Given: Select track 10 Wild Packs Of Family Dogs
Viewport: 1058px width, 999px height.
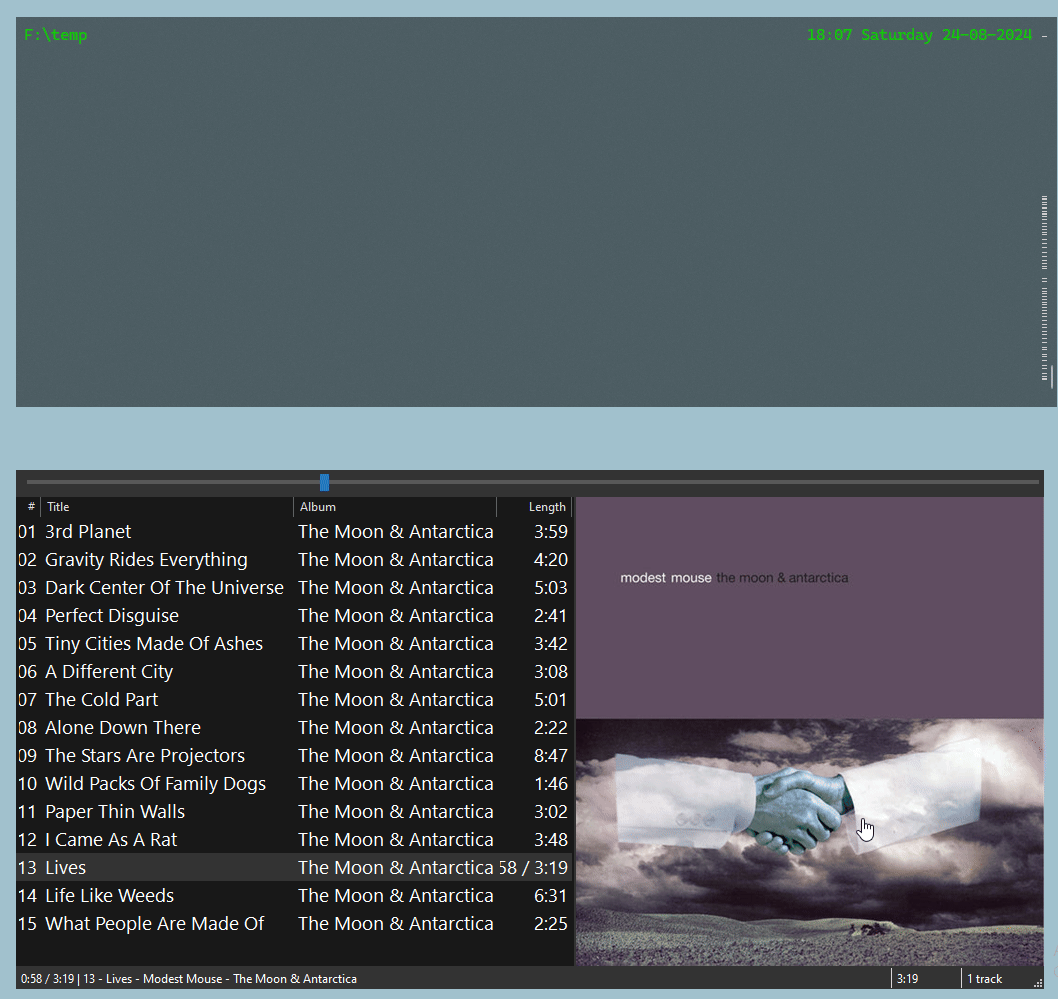Looking at the screenshot, I should (x=294, y=784).
